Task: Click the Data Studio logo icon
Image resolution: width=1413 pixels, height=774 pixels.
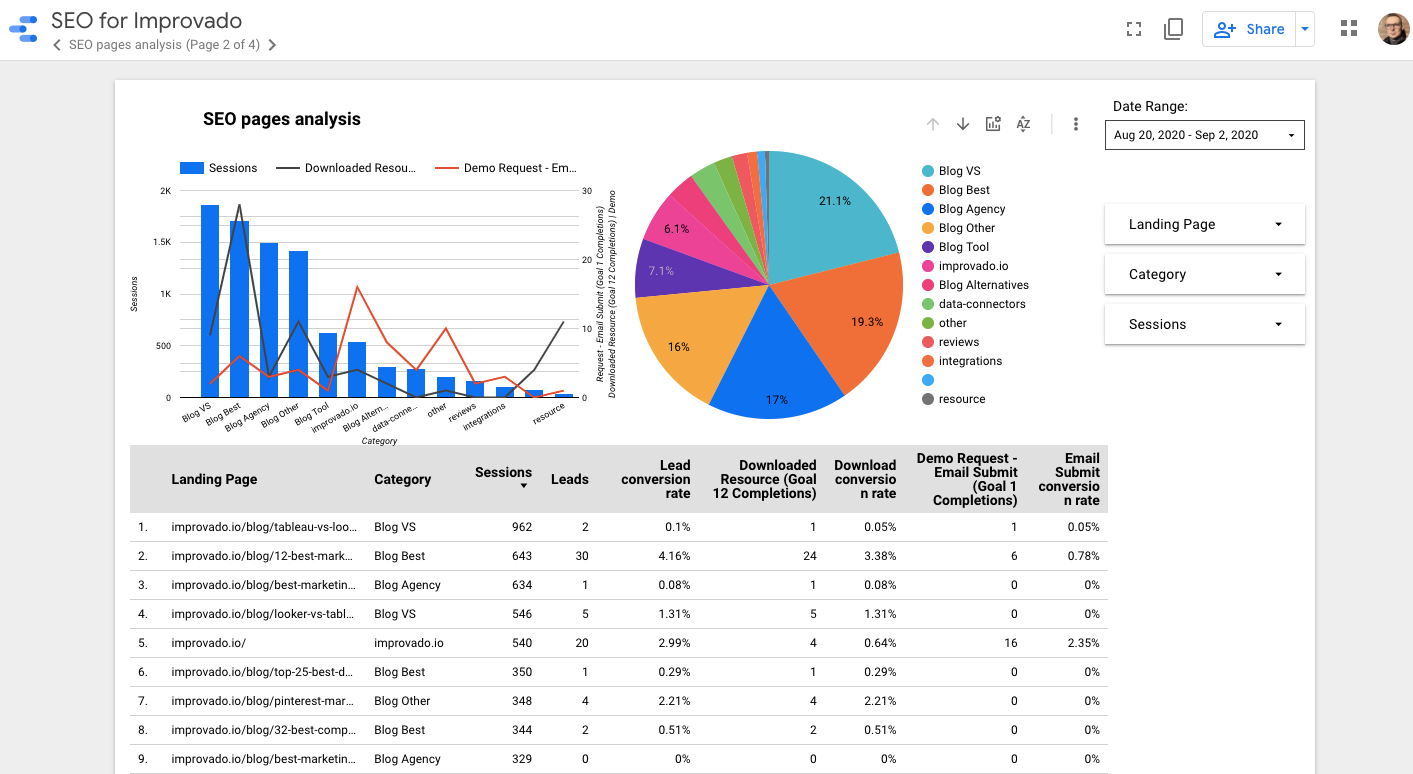Action: click(x=23, y=30)
